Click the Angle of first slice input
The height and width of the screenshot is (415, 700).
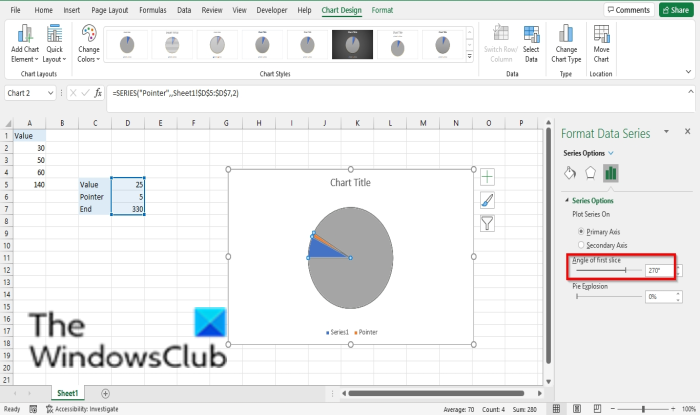click(x=660, y=270)
